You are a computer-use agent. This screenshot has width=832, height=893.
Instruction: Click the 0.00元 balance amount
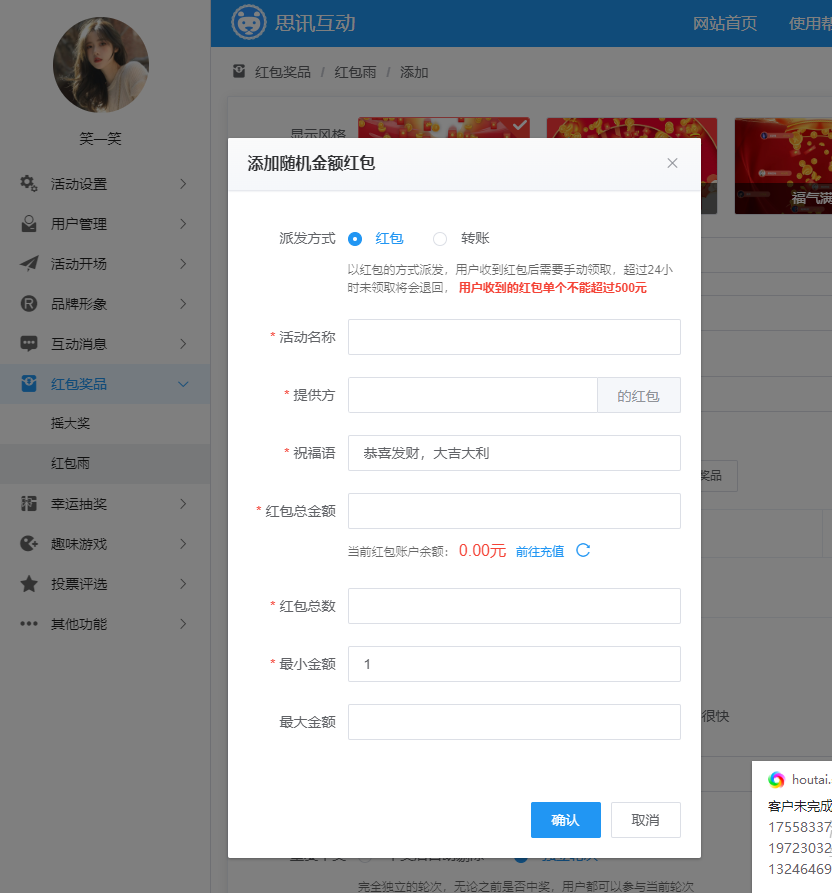(482, 551)
